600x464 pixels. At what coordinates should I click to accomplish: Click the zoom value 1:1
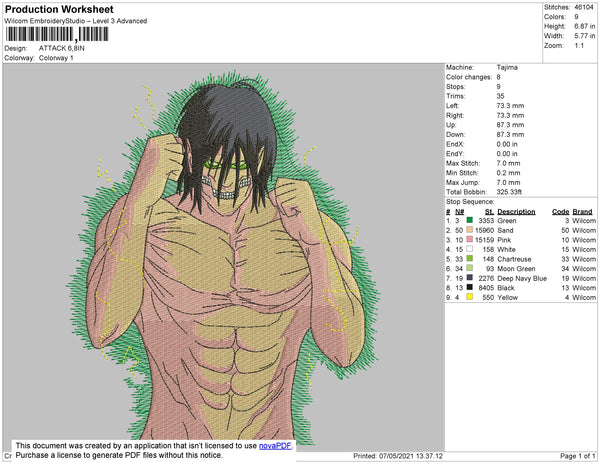pyautogui.click(x=579, y=46)
